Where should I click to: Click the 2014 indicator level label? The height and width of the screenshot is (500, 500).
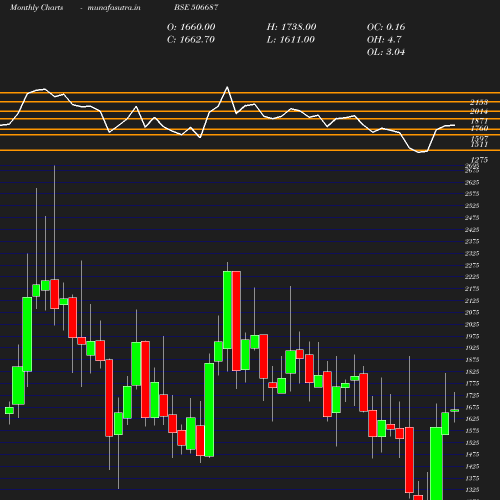click(x=479, y=111)
